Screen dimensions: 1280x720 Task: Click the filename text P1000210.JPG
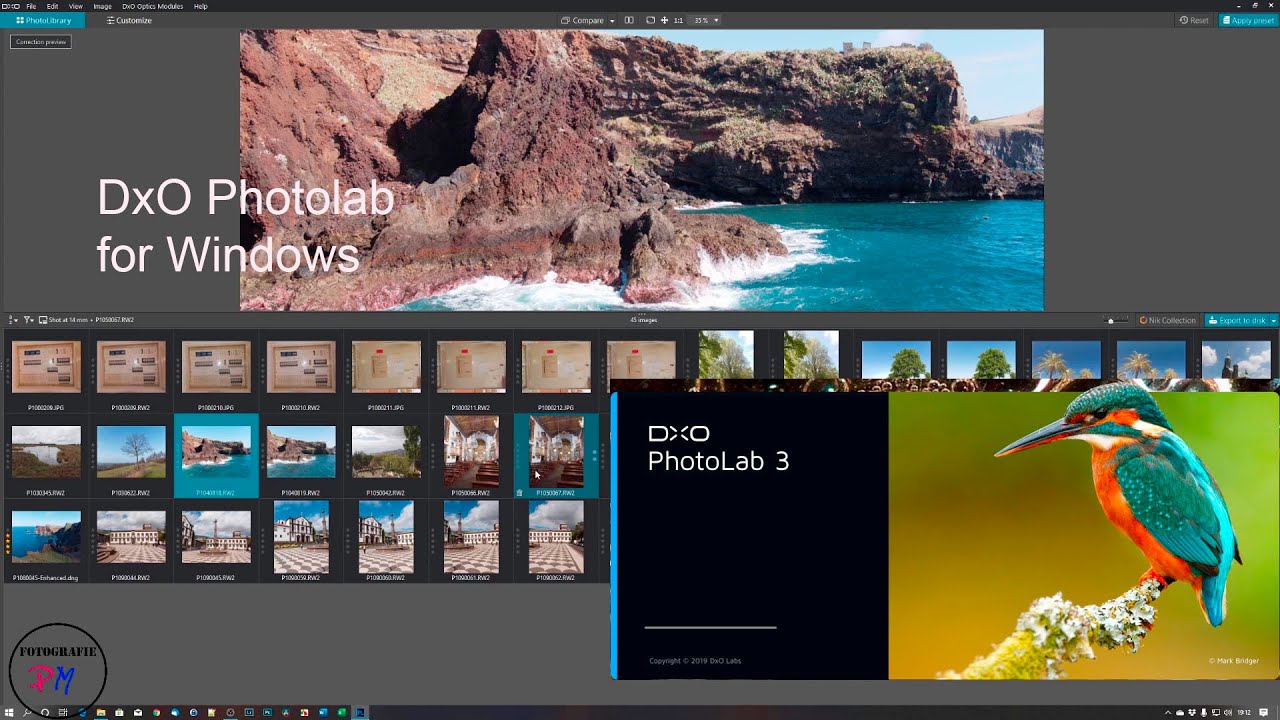click(216, 408)
